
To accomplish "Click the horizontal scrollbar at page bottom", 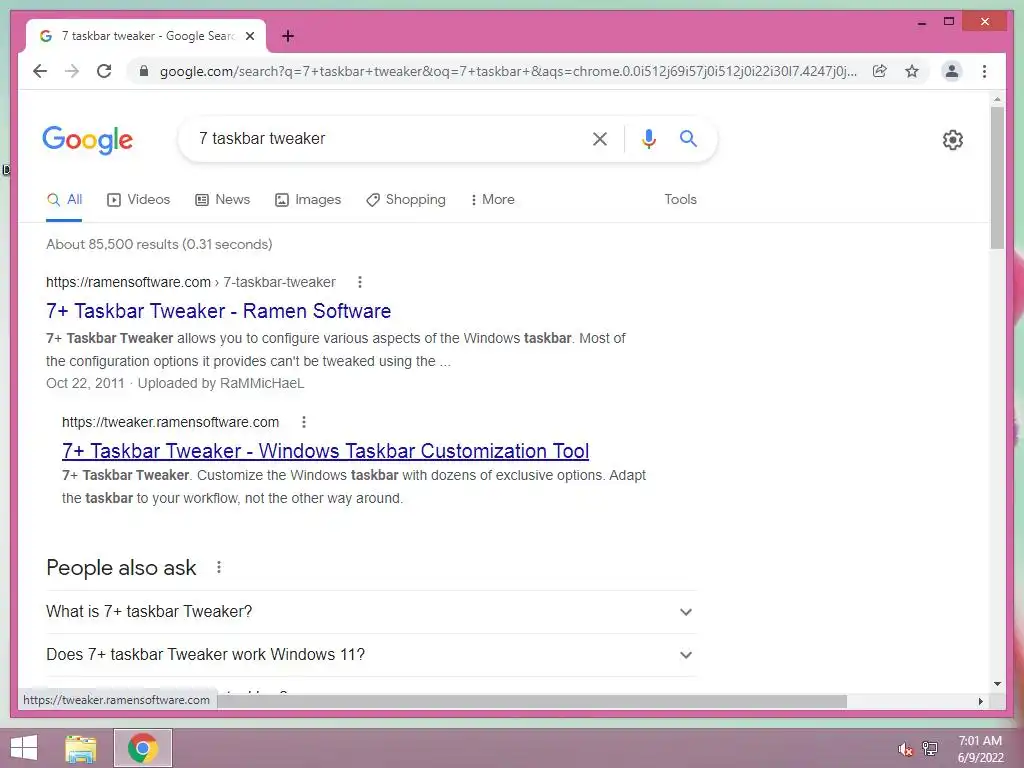I will (532, 701).
